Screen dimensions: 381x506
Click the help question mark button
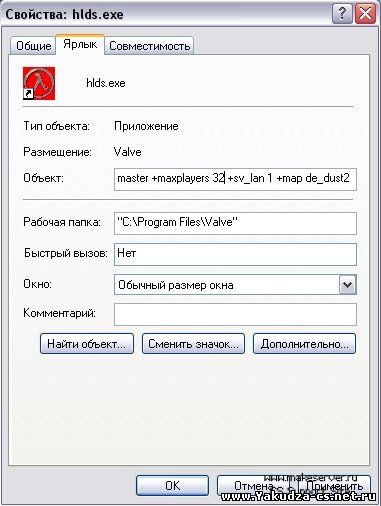tap(342, 14)
